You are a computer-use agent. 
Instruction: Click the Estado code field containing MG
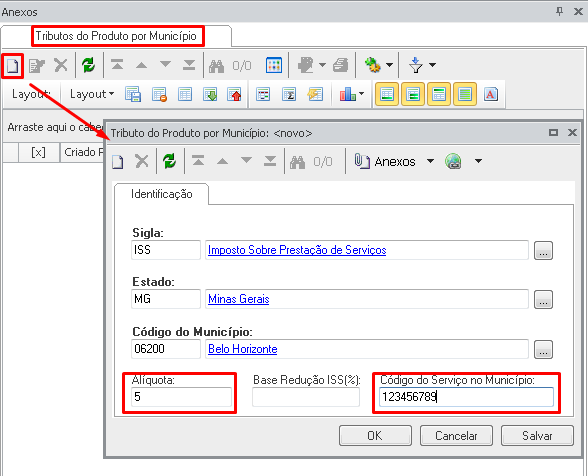tap(166, 299)
